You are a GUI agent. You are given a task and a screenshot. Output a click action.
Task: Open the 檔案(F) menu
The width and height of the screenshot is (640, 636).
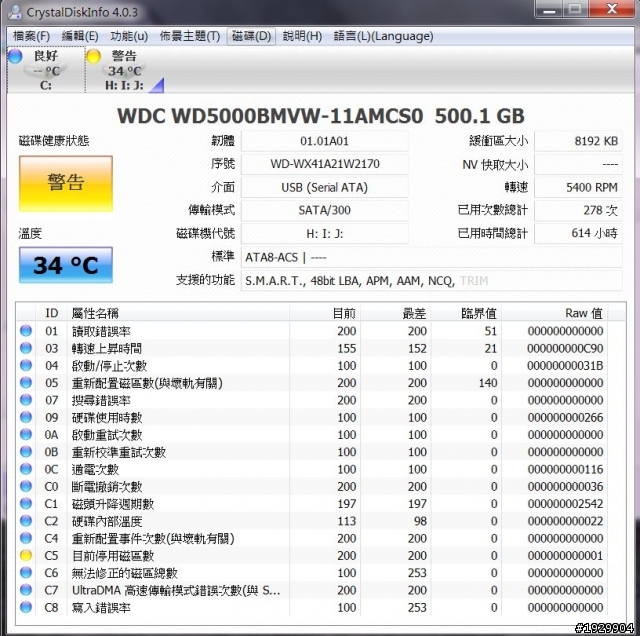pos(31,36)
